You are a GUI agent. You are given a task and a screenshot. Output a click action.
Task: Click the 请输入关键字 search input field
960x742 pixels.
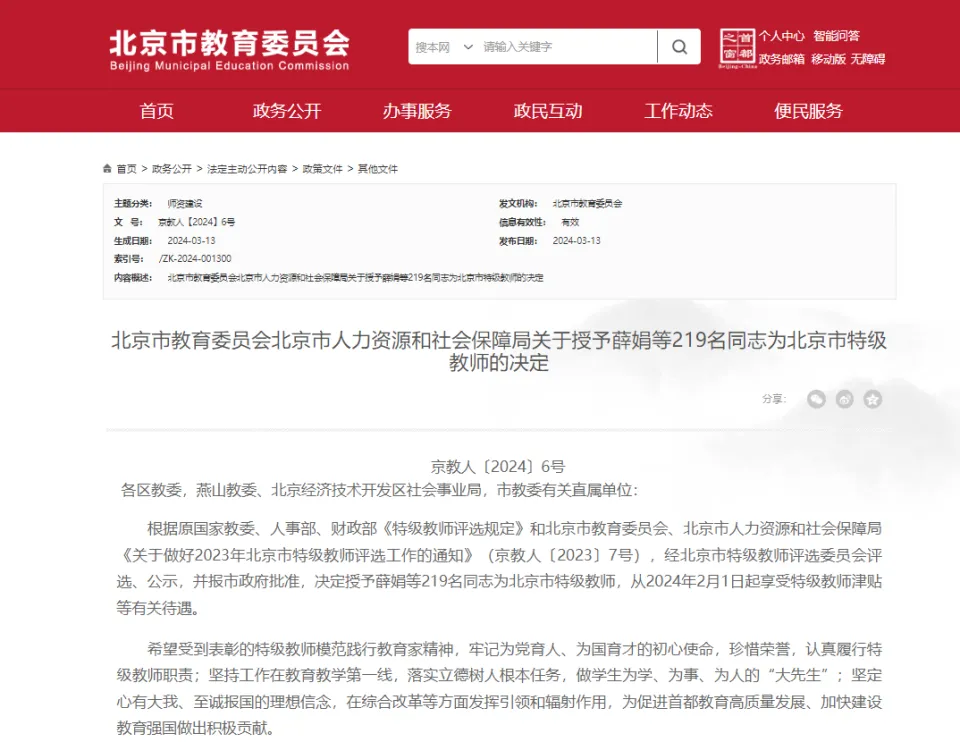point(567,47)
